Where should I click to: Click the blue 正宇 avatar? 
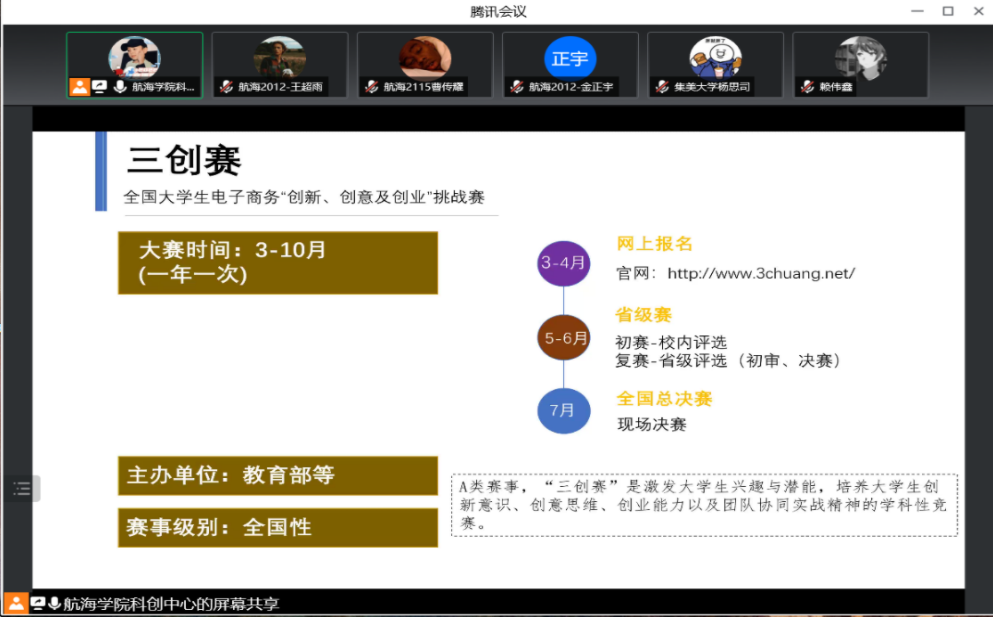pyautogui.click(x=569, y=58)
